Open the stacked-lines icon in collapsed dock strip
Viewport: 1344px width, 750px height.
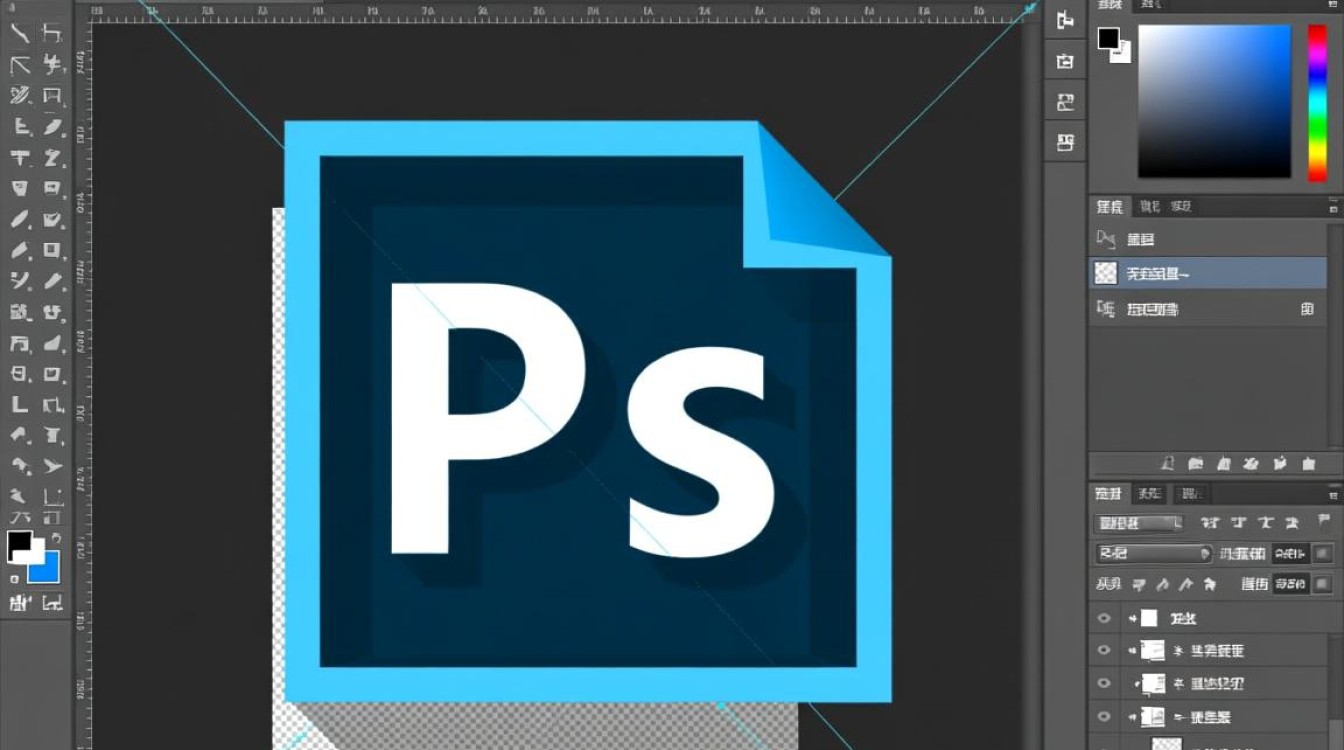(1065, 143)
